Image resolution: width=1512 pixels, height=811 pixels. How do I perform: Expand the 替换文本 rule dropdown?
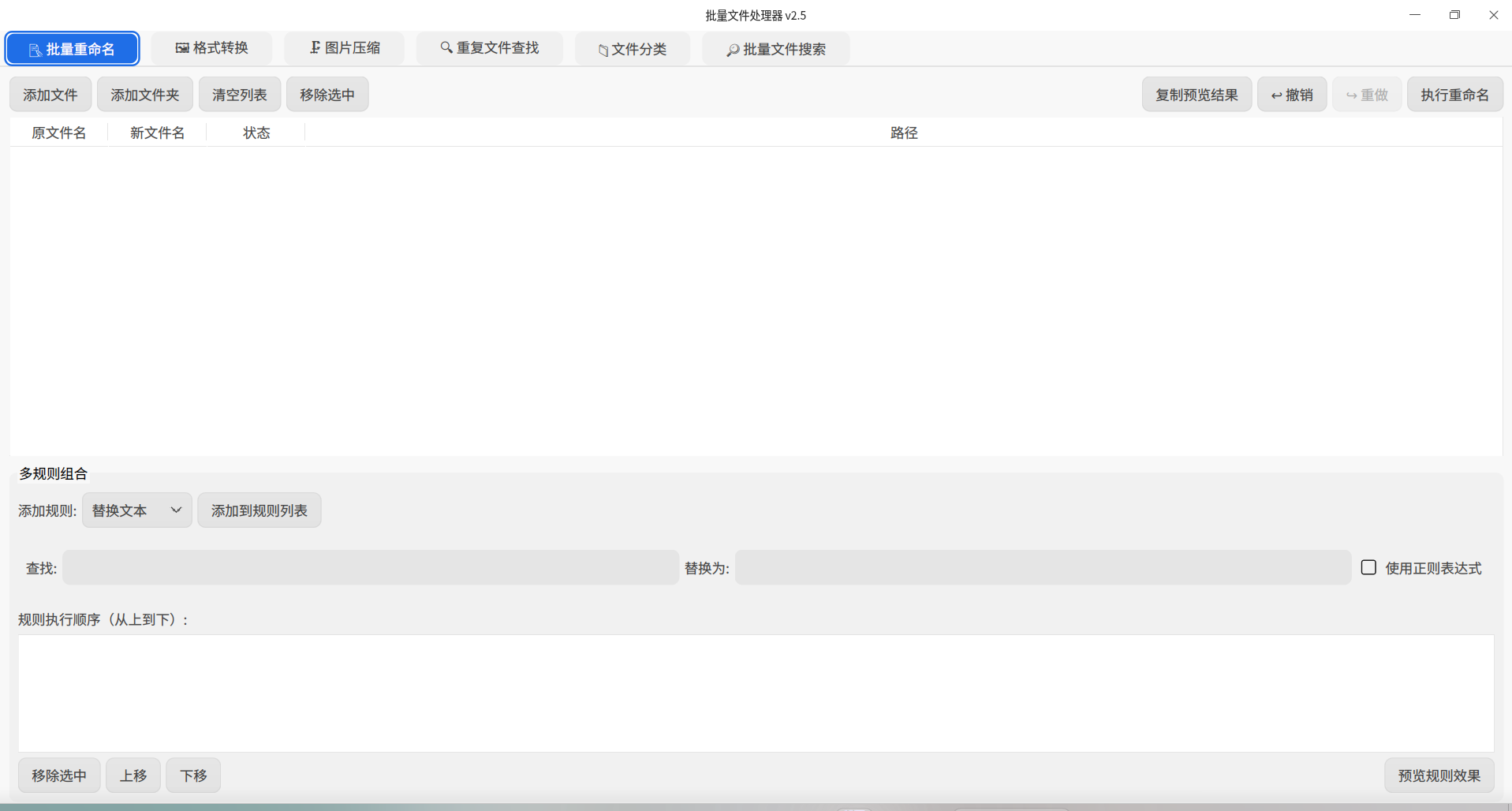point(137,510)
